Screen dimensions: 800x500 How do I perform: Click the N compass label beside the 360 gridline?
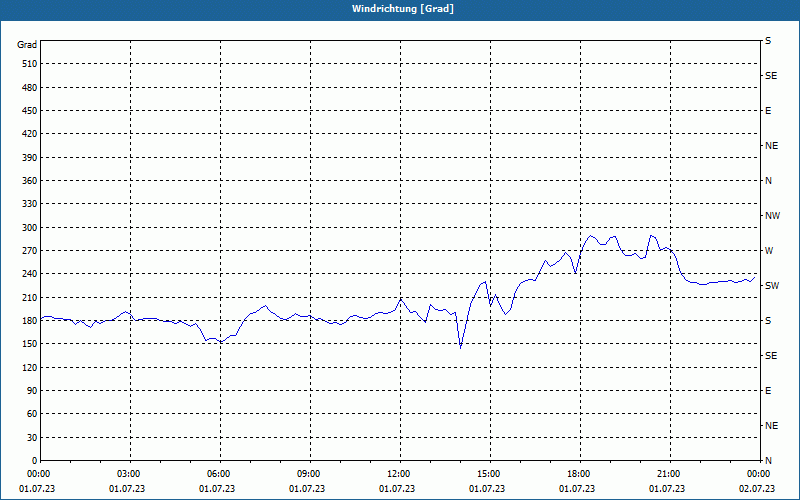click(x=768, y=181)
